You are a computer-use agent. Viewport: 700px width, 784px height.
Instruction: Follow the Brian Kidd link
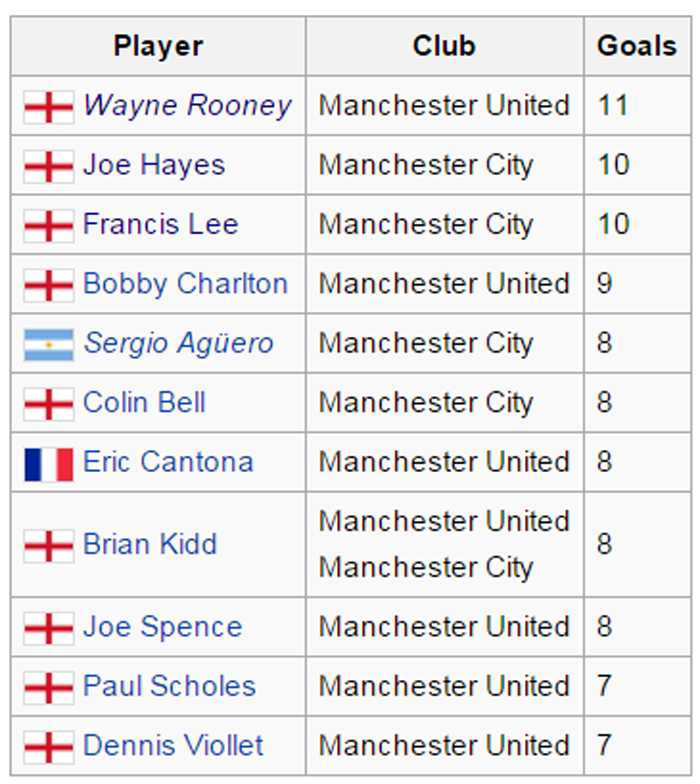tap(150, 545)
